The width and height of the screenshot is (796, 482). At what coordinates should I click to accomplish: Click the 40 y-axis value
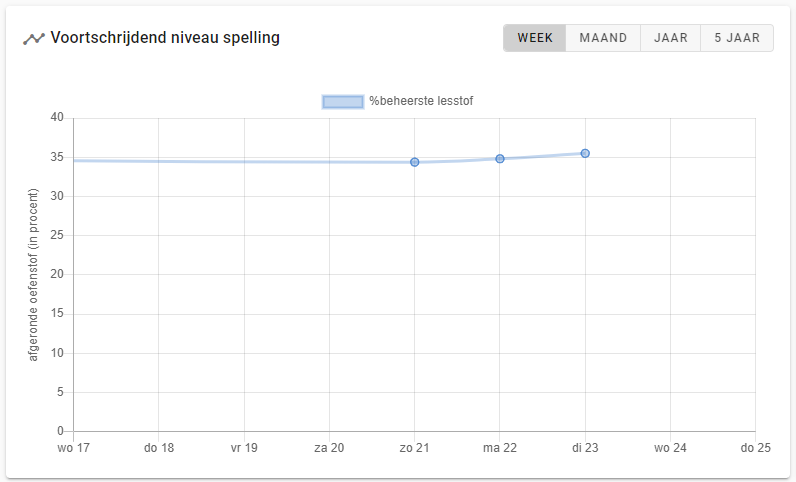(x=57, y=118)
